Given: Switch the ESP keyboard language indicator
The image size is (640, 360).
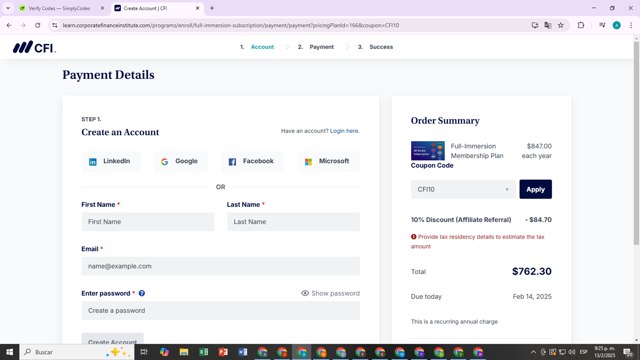Looking at the screenshot, I should [x=584, y=352].
